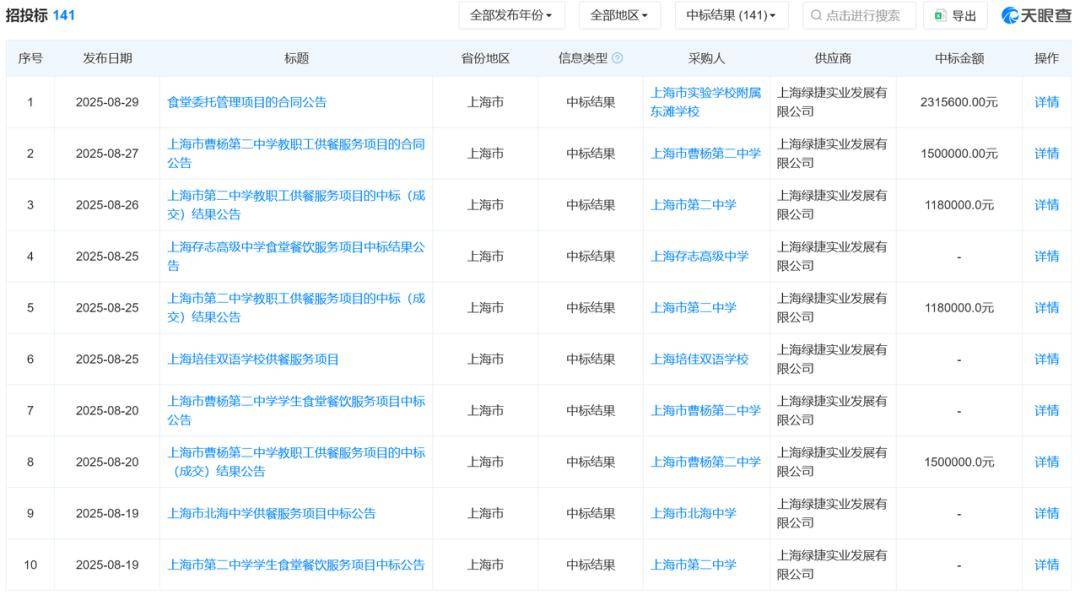Click the 中标金额 column header
This screenshot has height=600, width=1080.
(x=958, y=58)
